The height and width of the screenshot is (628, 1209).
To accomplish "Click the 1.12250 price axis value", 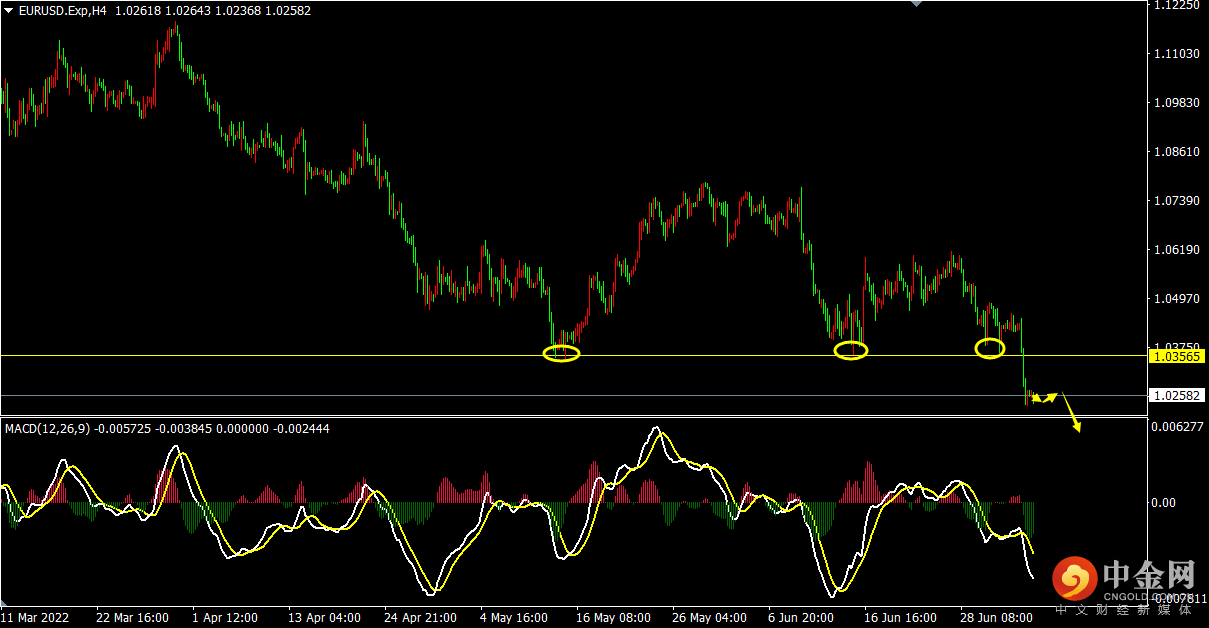I will pyautogui.click(x=1175, y=5).
